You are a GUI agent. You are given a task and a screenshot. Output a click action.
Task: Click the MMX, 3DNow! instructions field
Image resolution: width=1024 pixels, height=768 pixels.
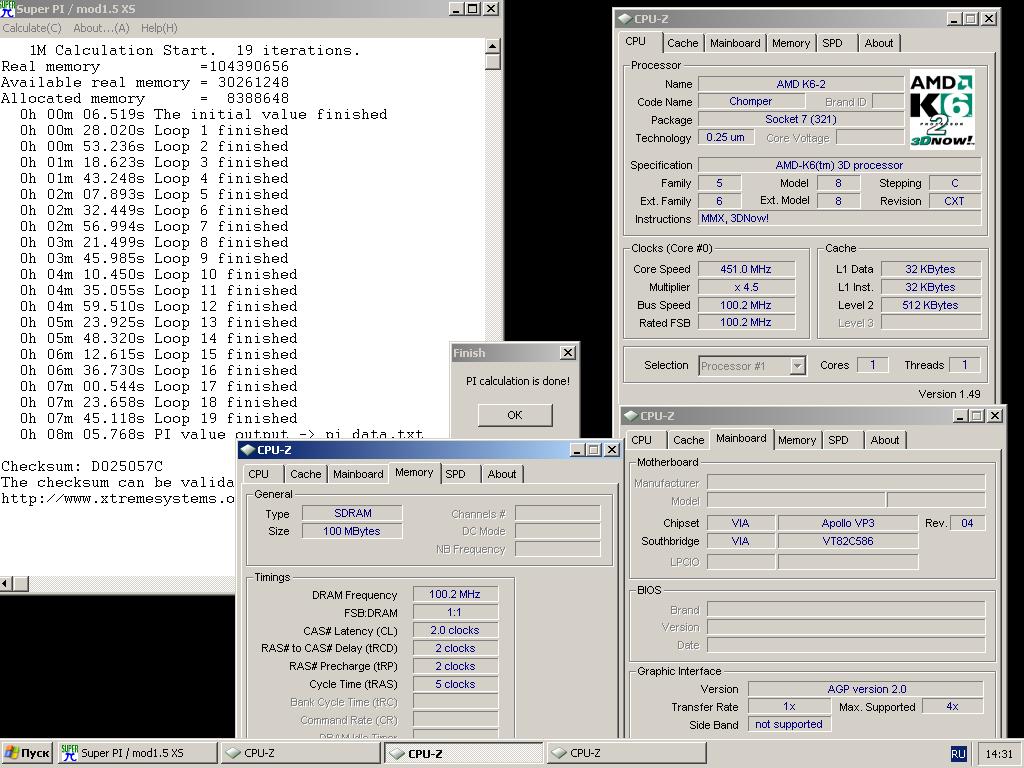pos(839,218)
